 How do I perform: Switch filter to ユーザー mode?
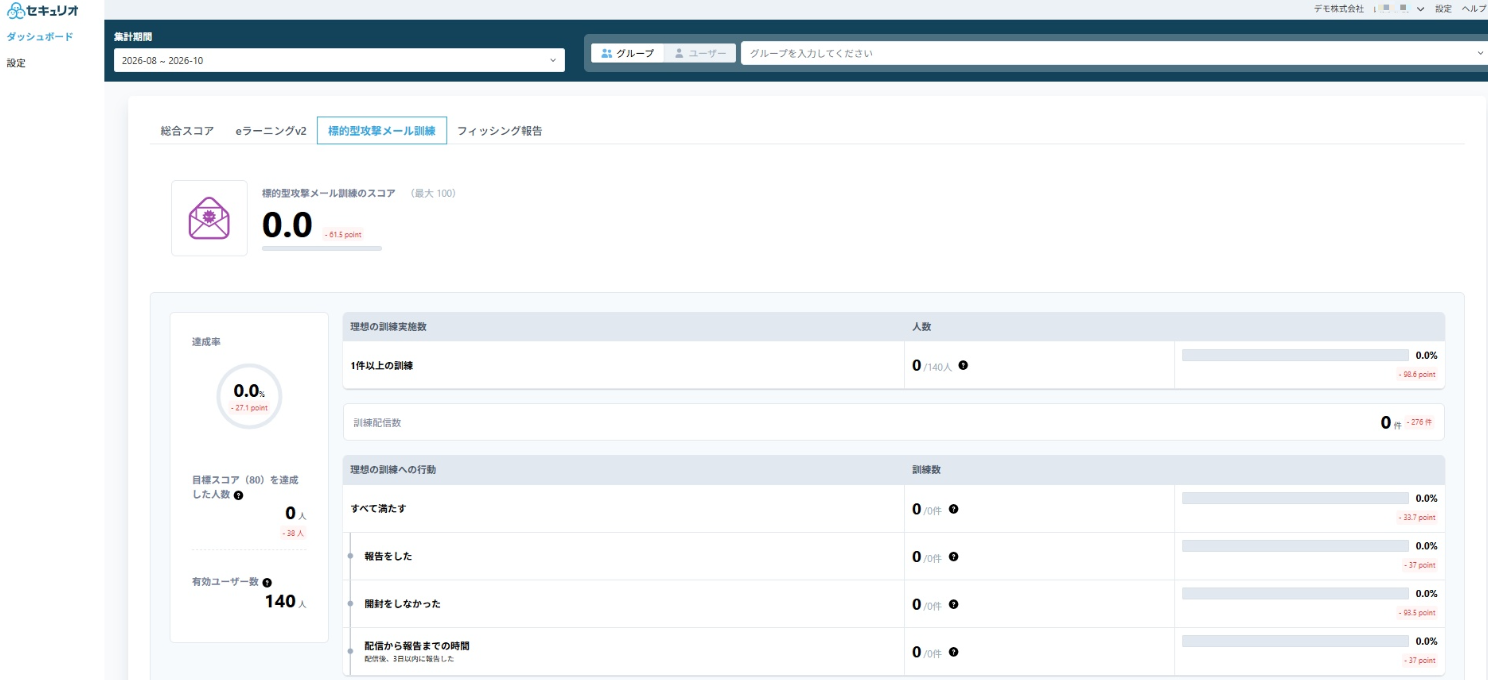699,53
